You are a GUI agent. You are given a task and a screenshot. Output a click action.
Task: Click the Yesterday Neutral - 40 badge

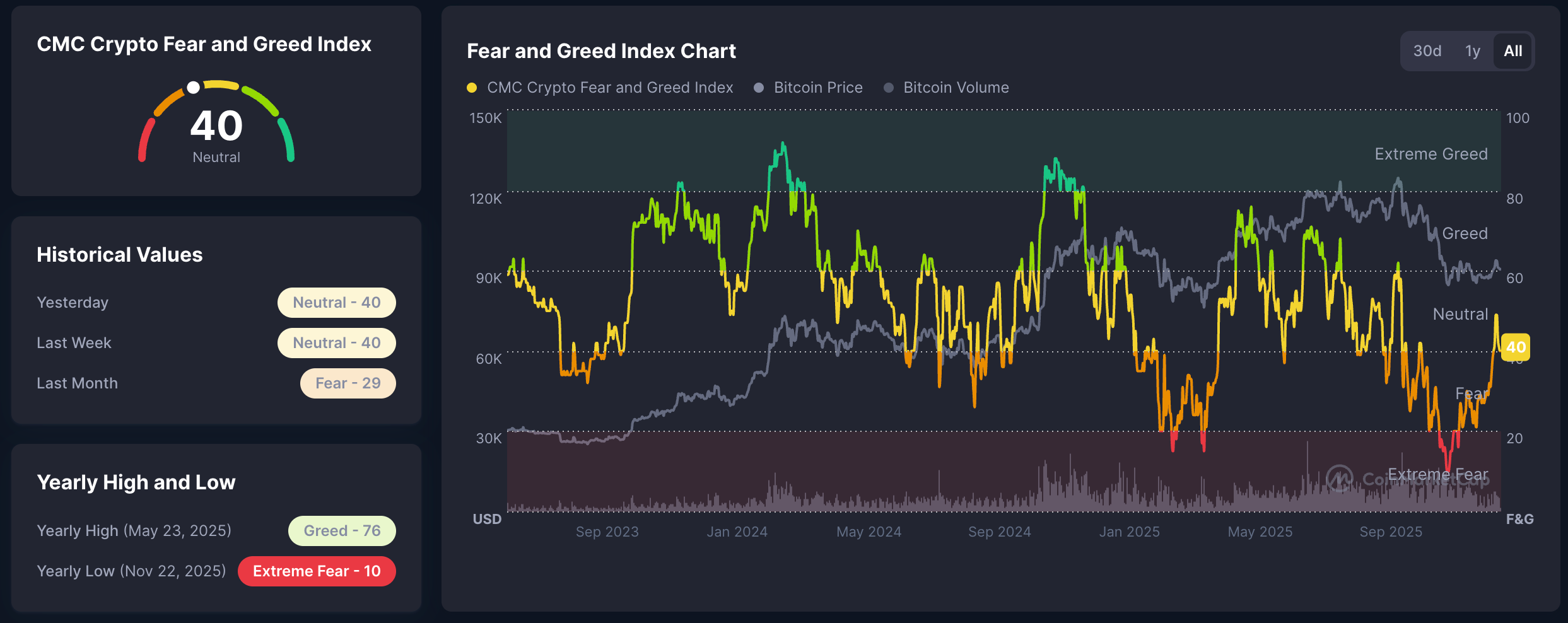point(336,303)
